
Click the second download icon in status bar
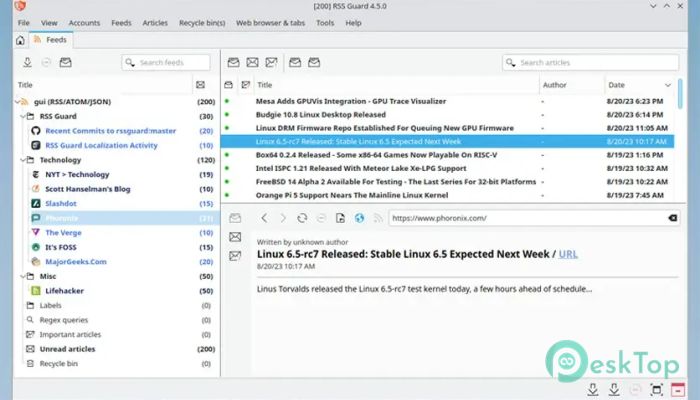[x=614, y=389]
